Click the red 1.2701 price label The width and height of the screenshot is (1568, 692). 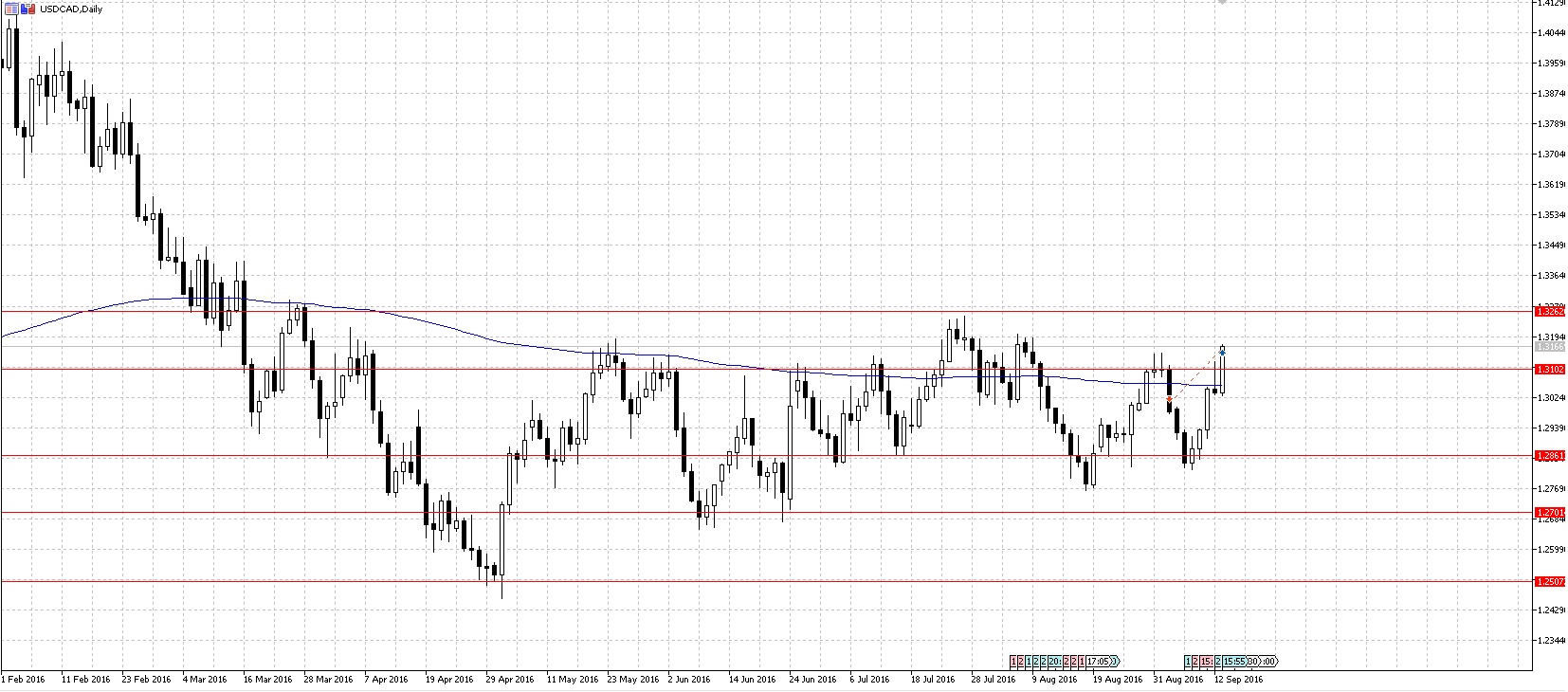1549,513
